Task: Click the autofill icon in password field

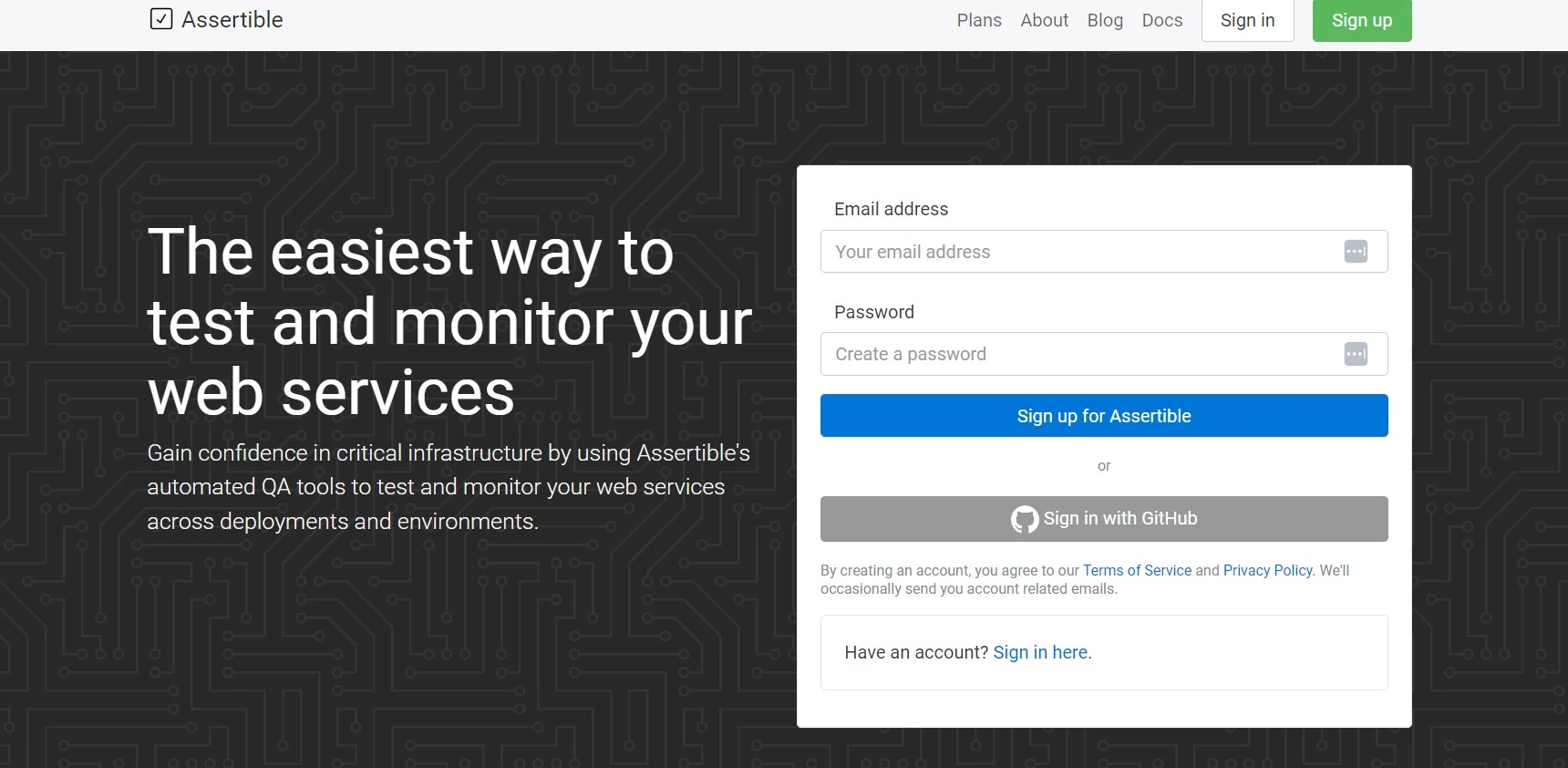Action: click(1356, 354)
